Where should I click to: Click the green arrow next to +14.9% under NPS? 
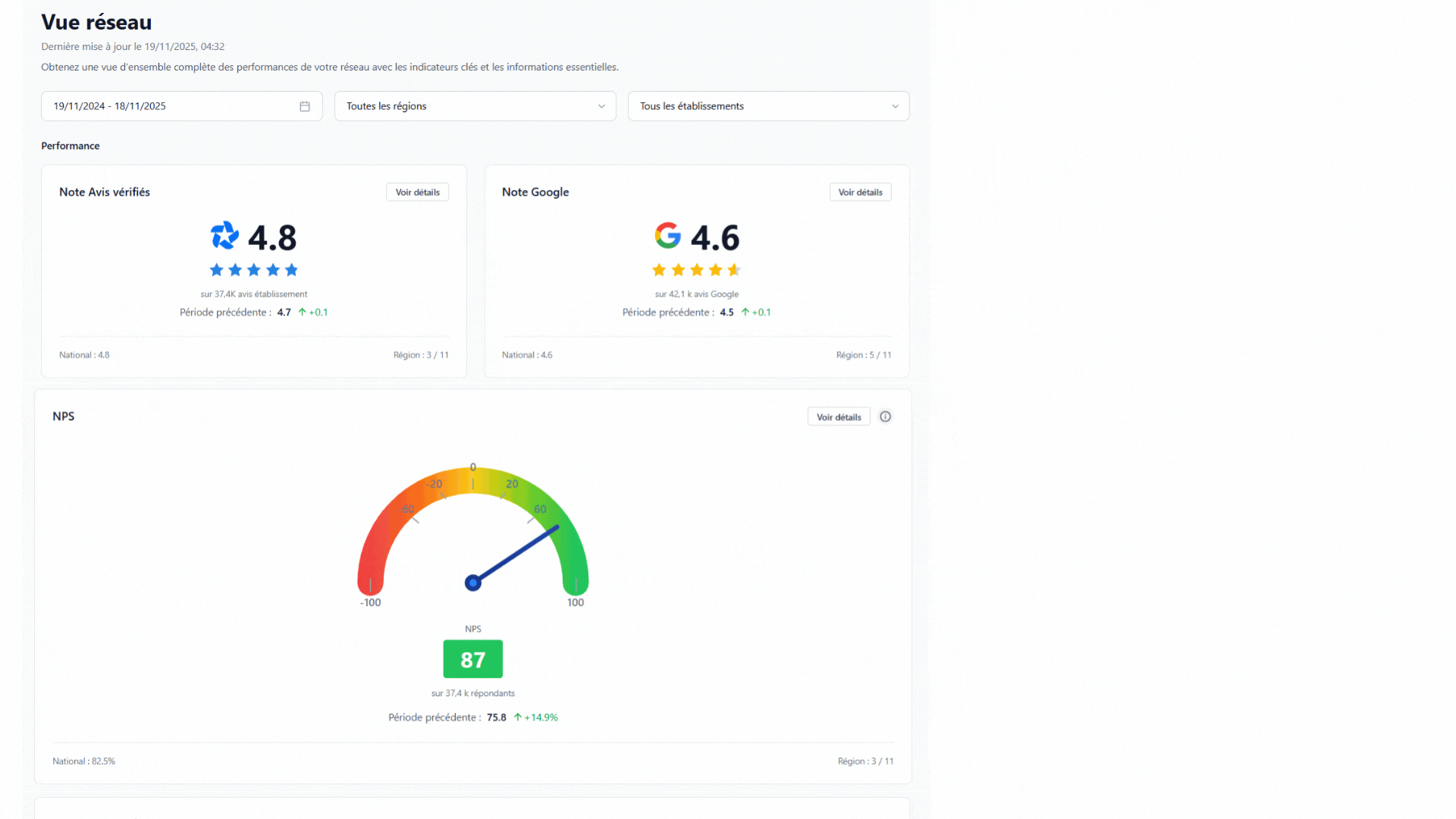click(519, 717)
